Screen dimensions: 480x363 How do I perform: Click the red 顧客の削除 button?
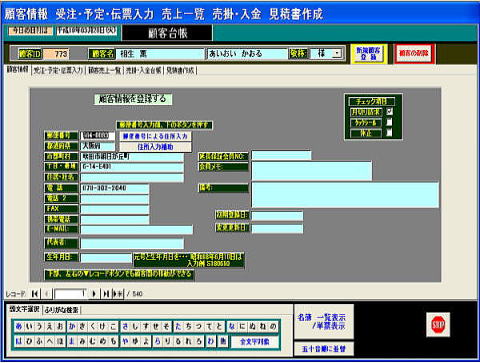[414, 53]
